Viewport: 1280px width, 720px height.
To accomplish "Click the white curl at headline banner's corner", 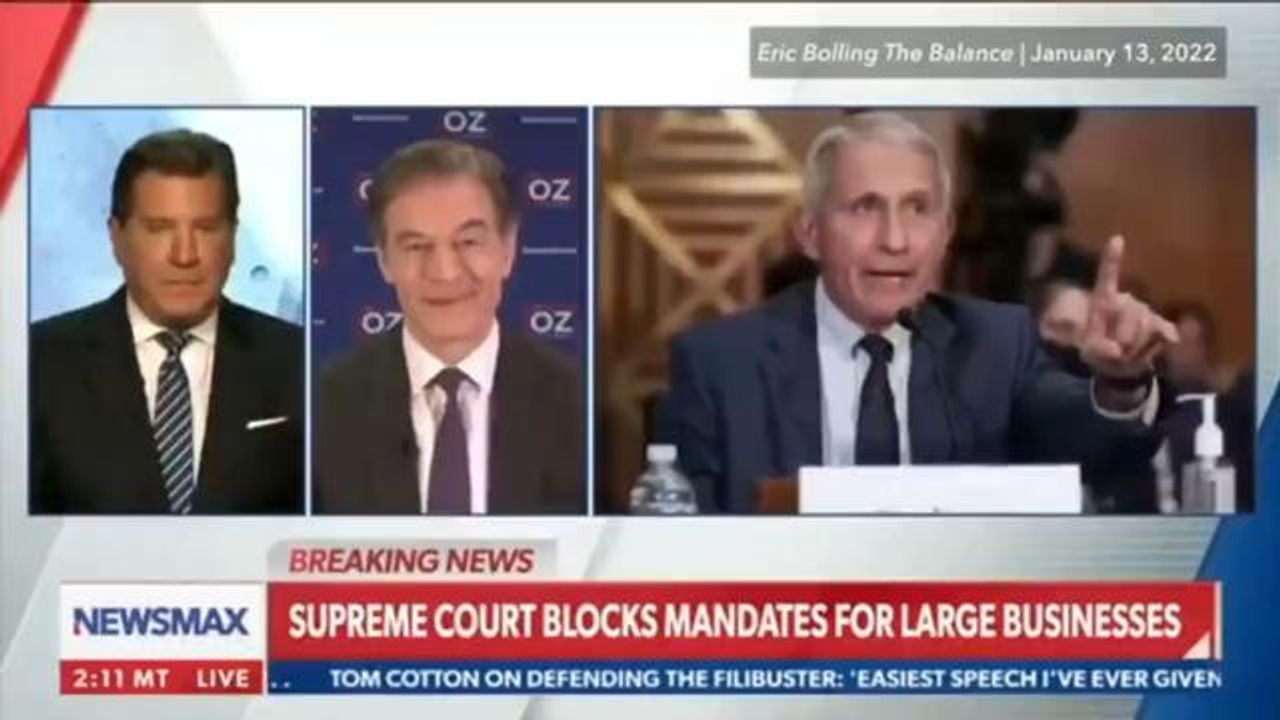I will (1202, 645).
